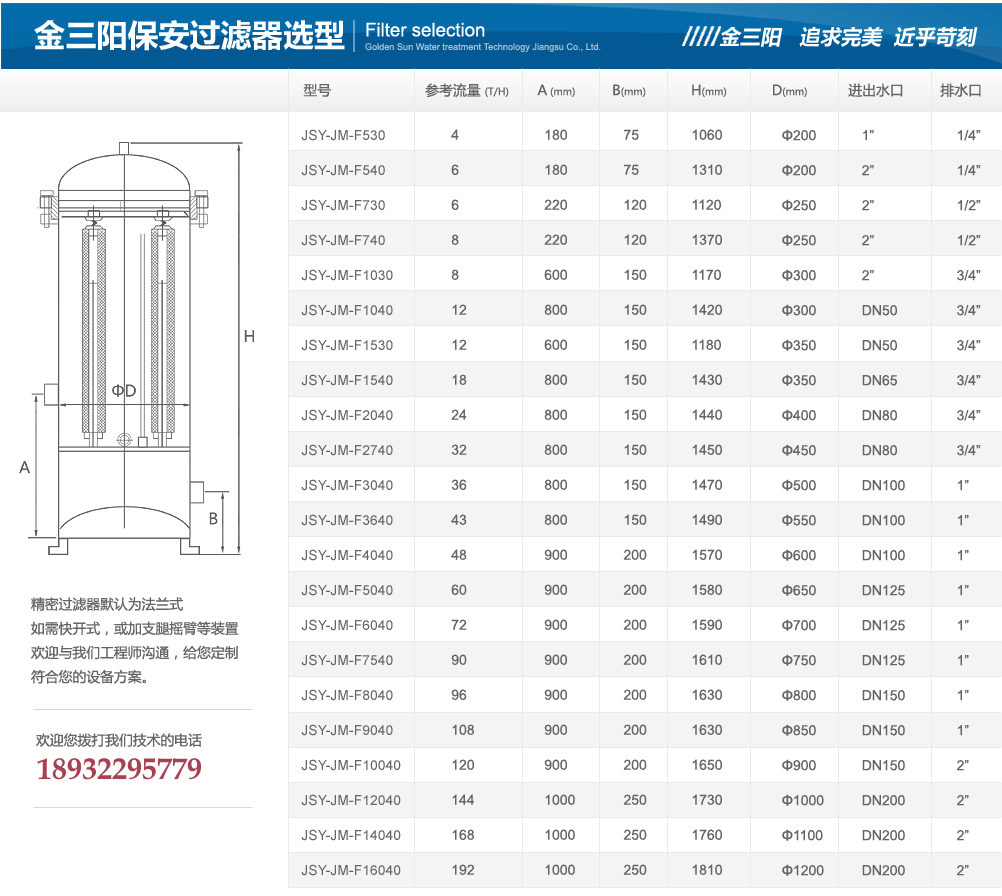Screen dimensions: 1002x896
Task: Select model cell JSY-JM-F16040
Action: tap(351, 870)
